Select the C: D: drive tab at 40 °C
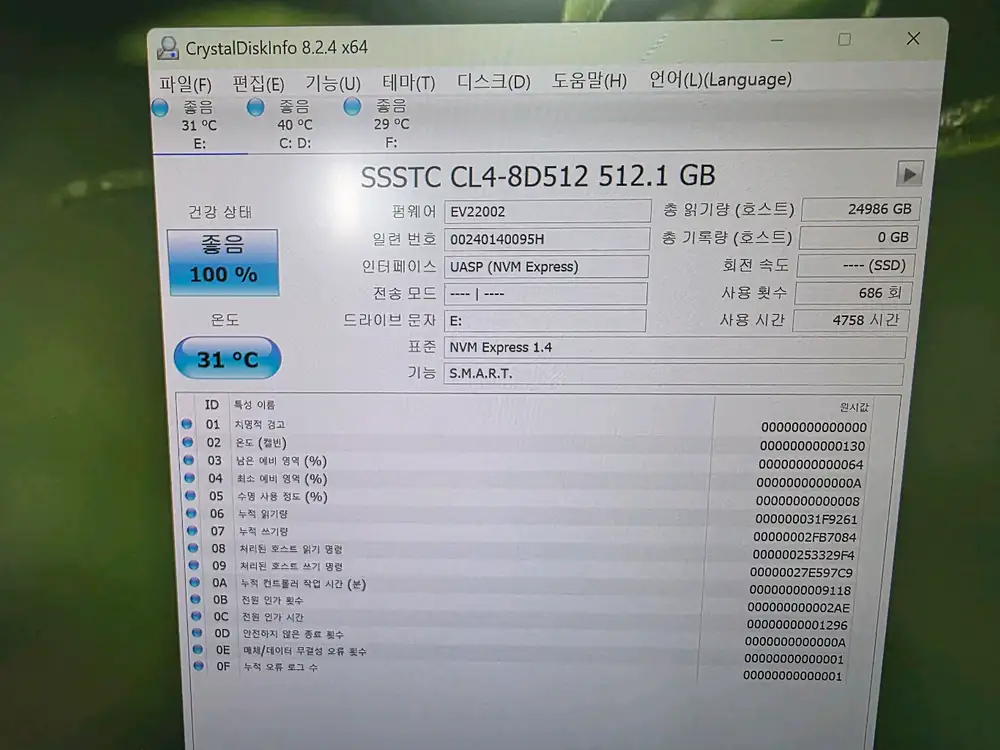 [x=295, y=124]
